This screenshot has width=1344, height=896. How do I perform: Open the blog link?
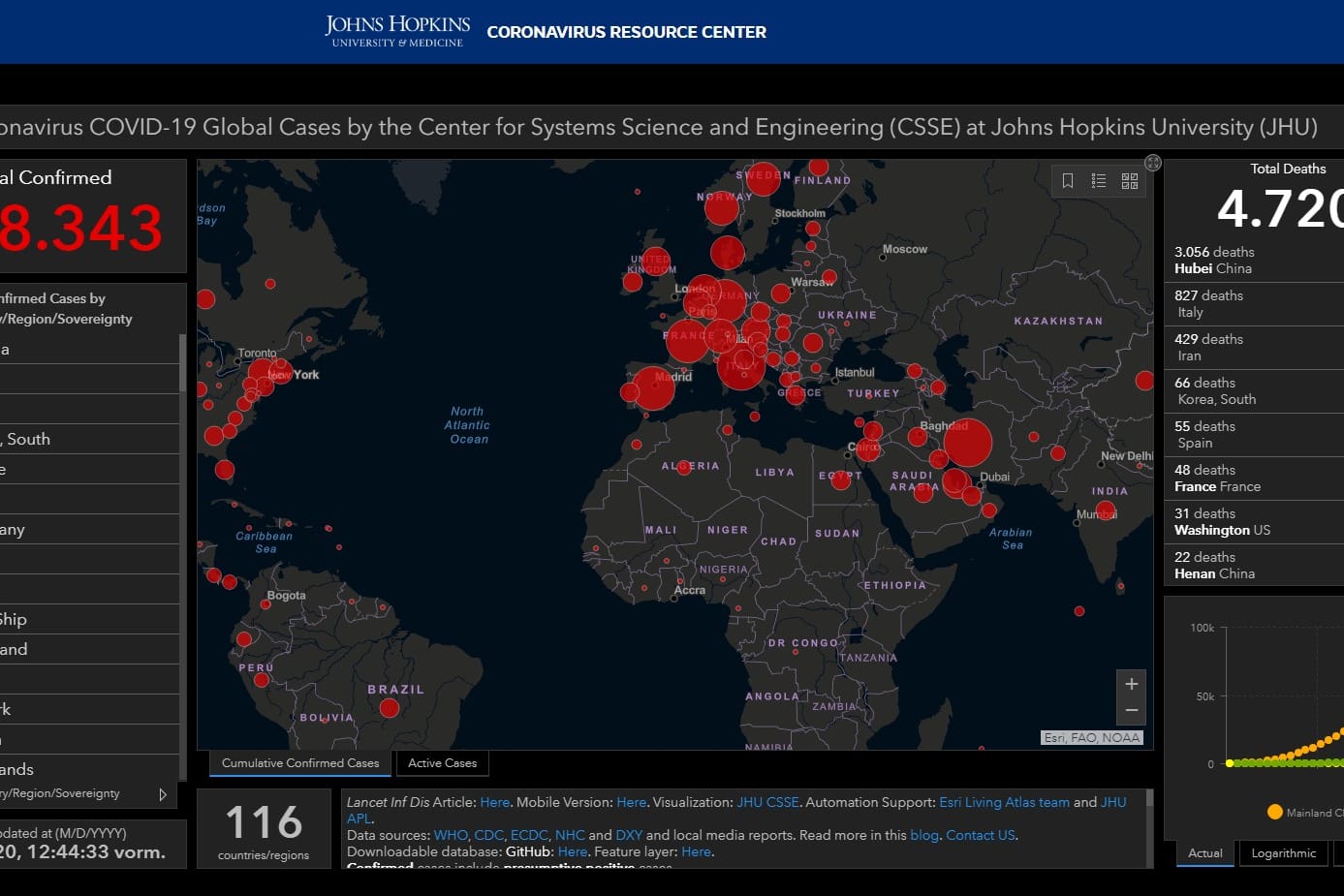924,835
